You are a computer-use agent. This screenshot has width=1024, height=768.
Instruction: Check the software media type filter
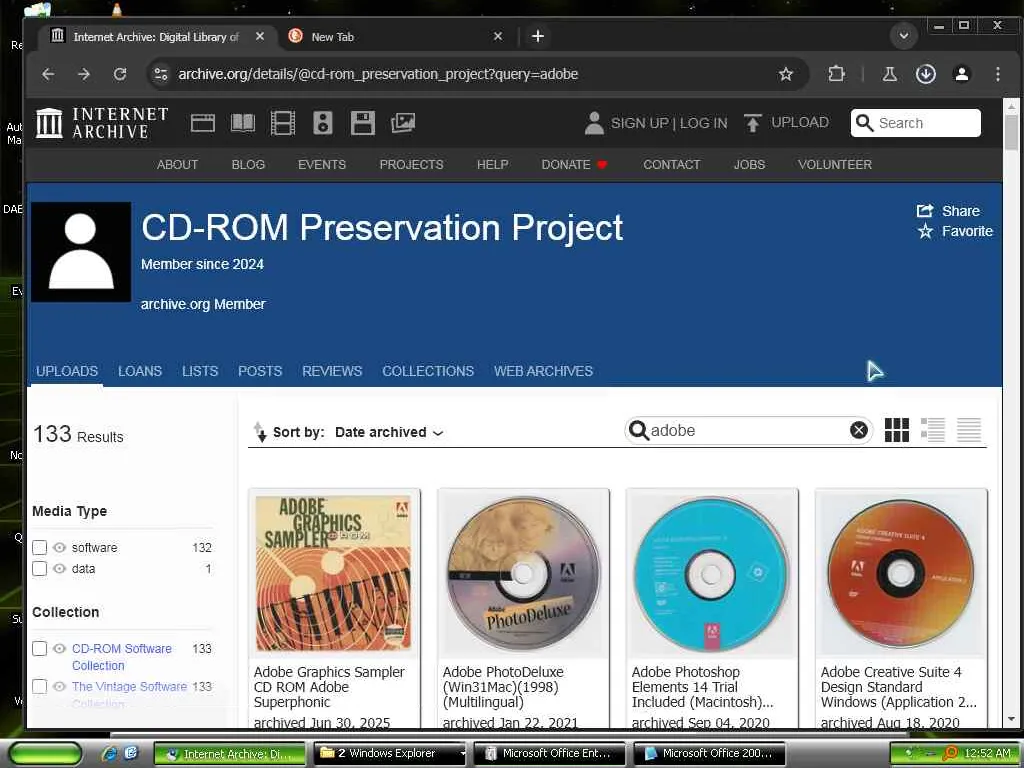pyautogui.click(x=40, y=548)
